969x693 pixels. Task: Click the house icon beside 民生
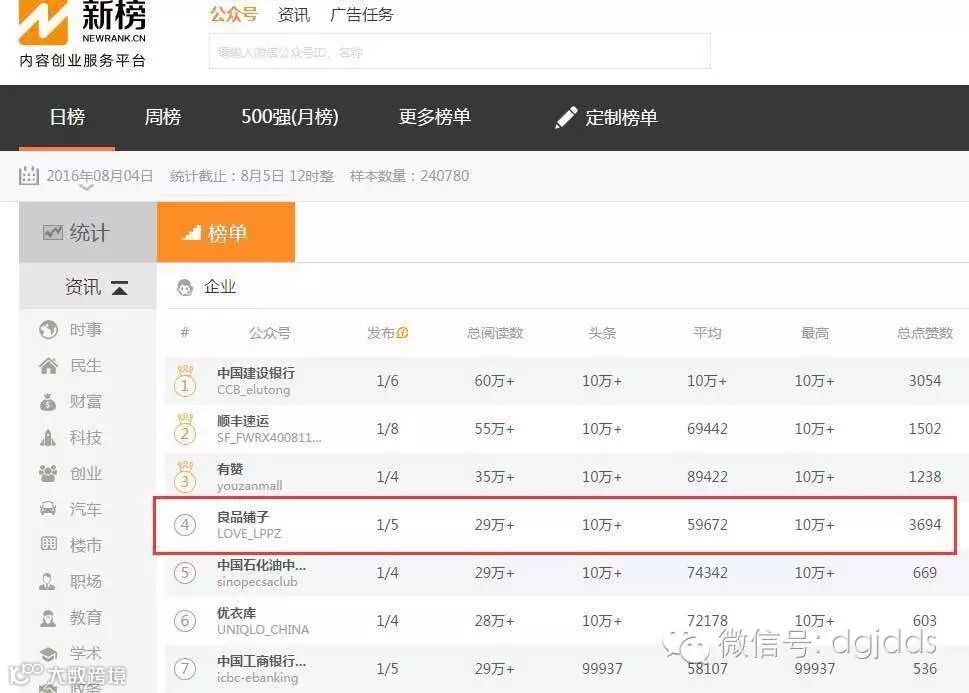(x=48, y=366)
